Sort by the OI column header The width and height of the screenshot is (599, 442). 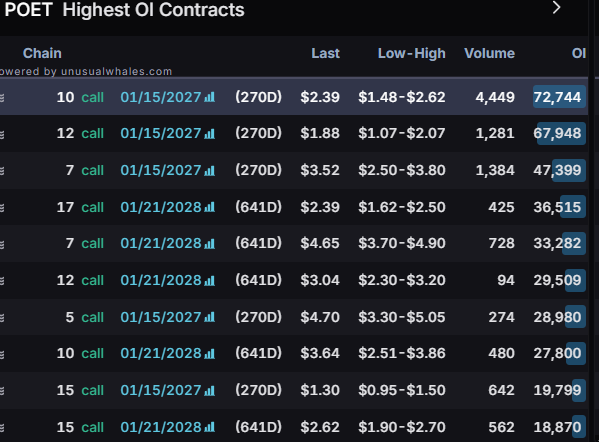point(579,53)
